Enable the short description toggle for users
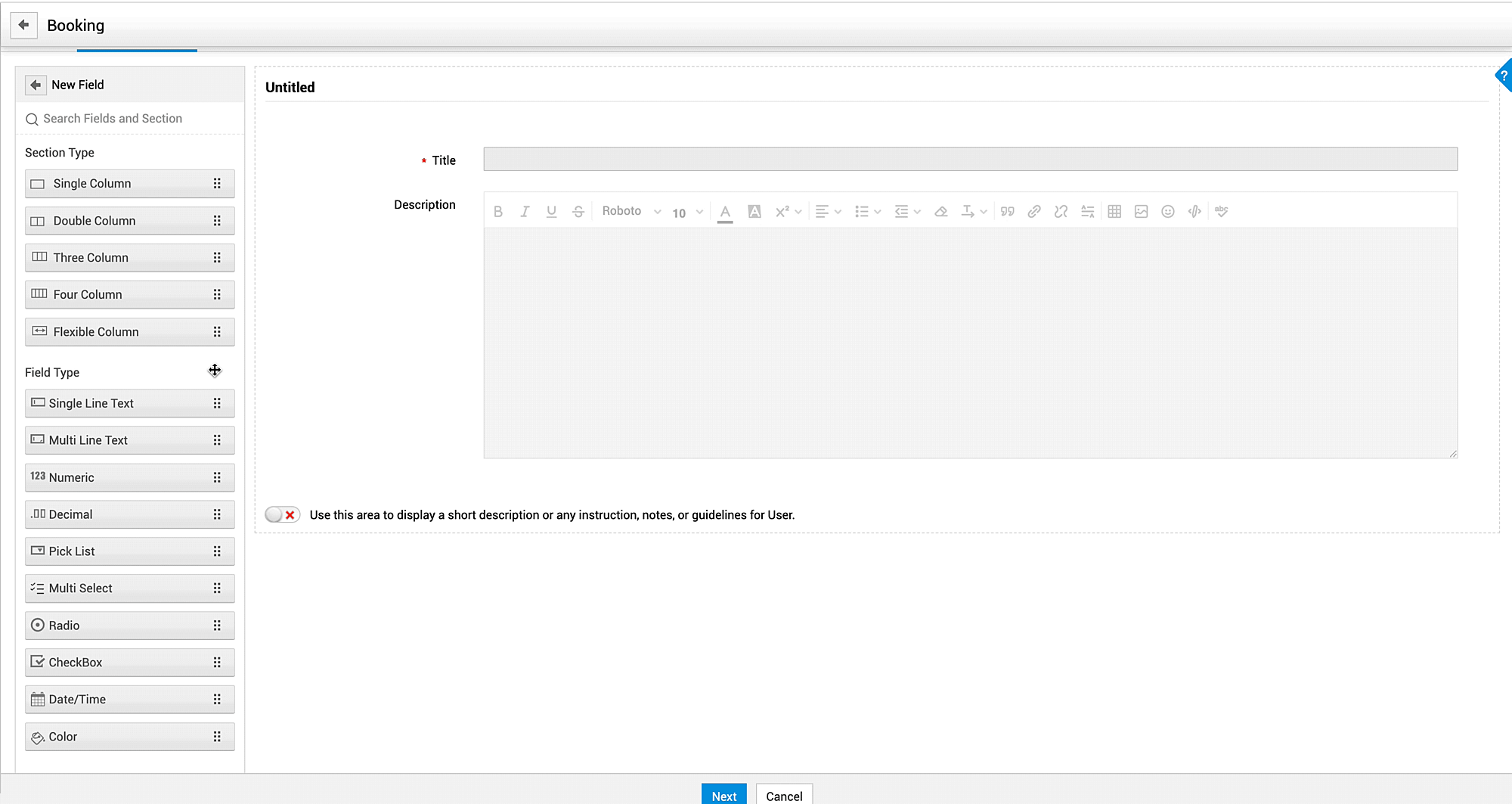Image resolution: width=1512 pixels, height=804 pixels. coord(281,514)
